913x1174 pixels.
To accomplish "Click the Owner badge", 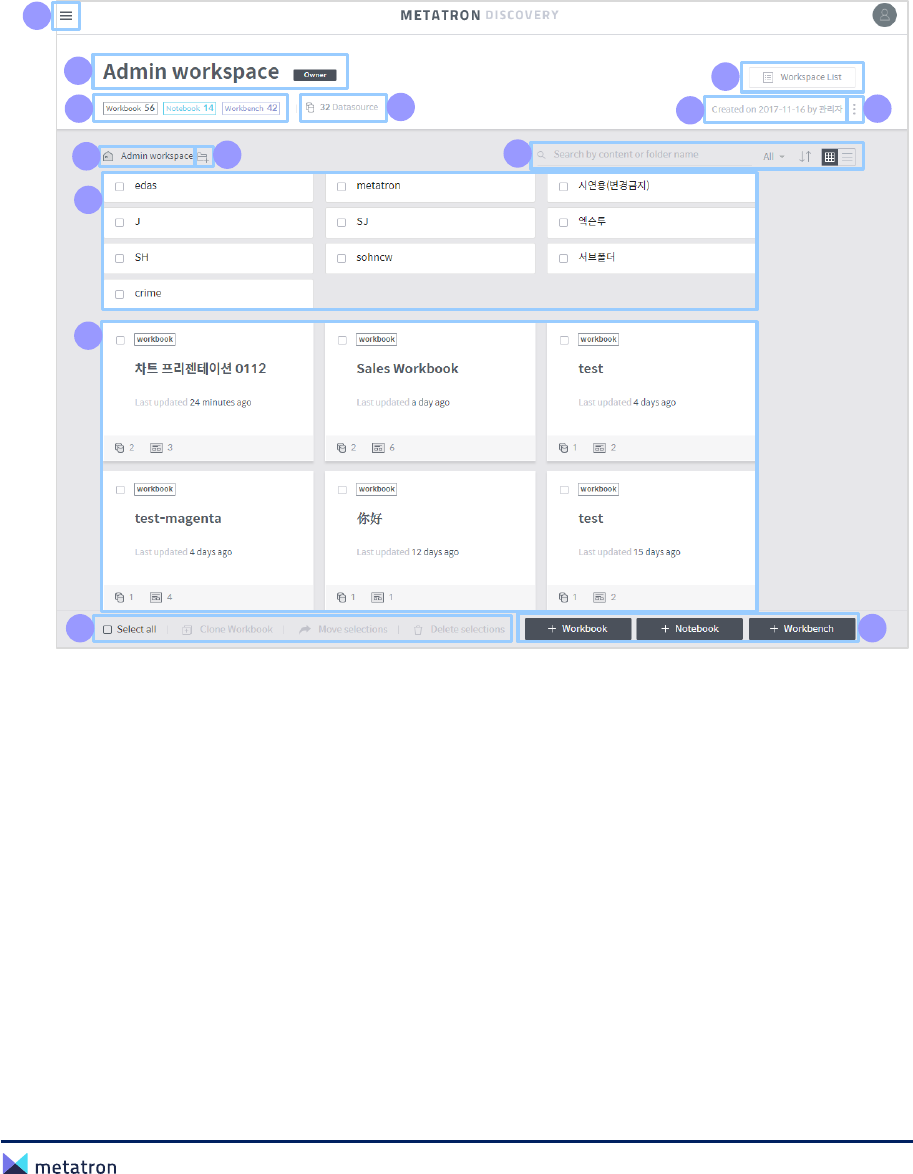I will (x=315, y=75).
